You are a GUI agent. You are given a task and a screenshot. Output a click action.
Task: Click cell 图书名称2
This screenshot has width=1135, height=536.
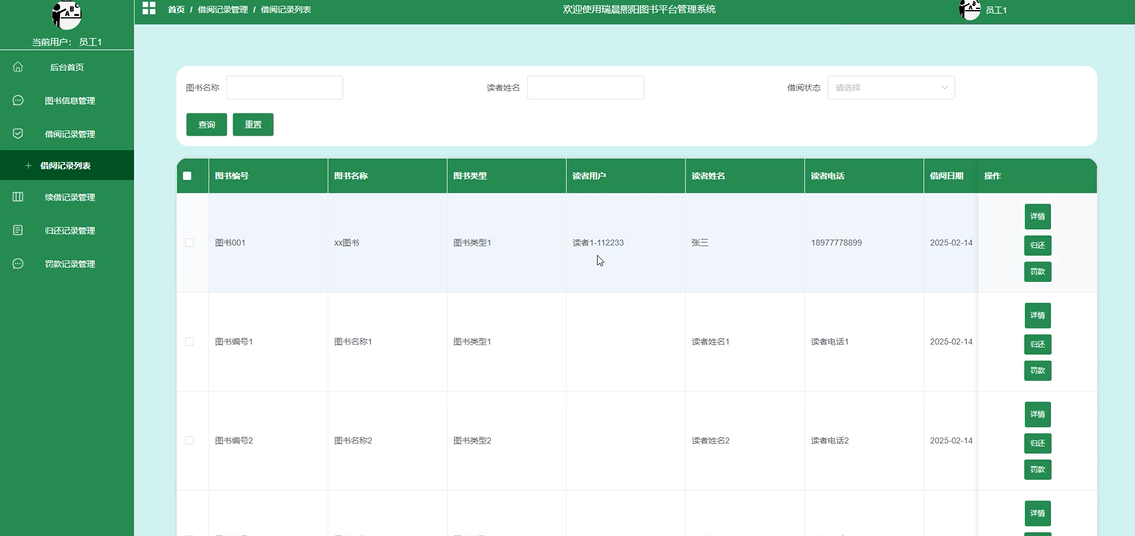tap(353, 440)
